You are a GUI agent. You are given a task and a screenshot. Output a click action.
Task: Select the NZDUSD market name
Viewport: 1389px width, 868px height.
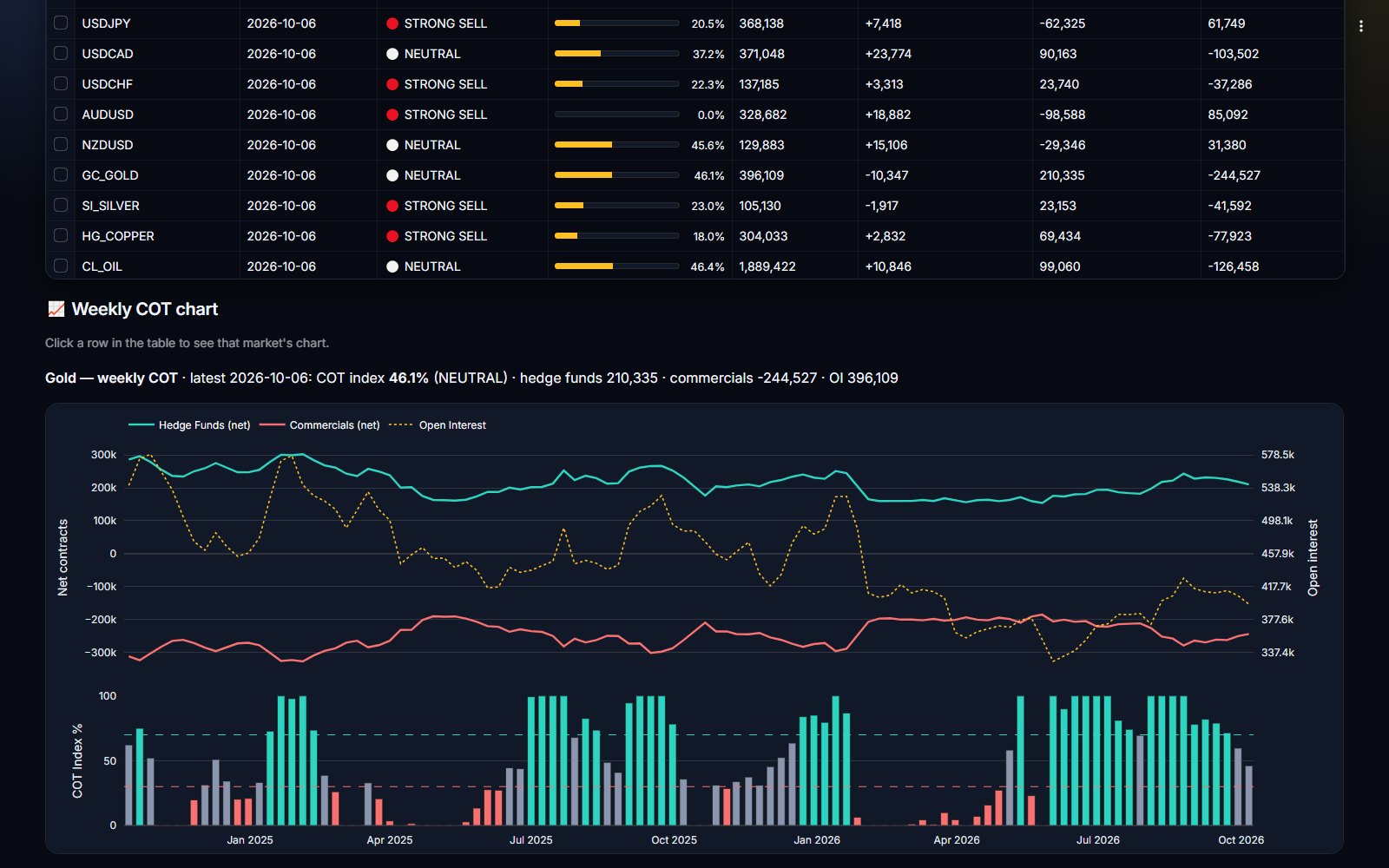click(x=108, y=145)
